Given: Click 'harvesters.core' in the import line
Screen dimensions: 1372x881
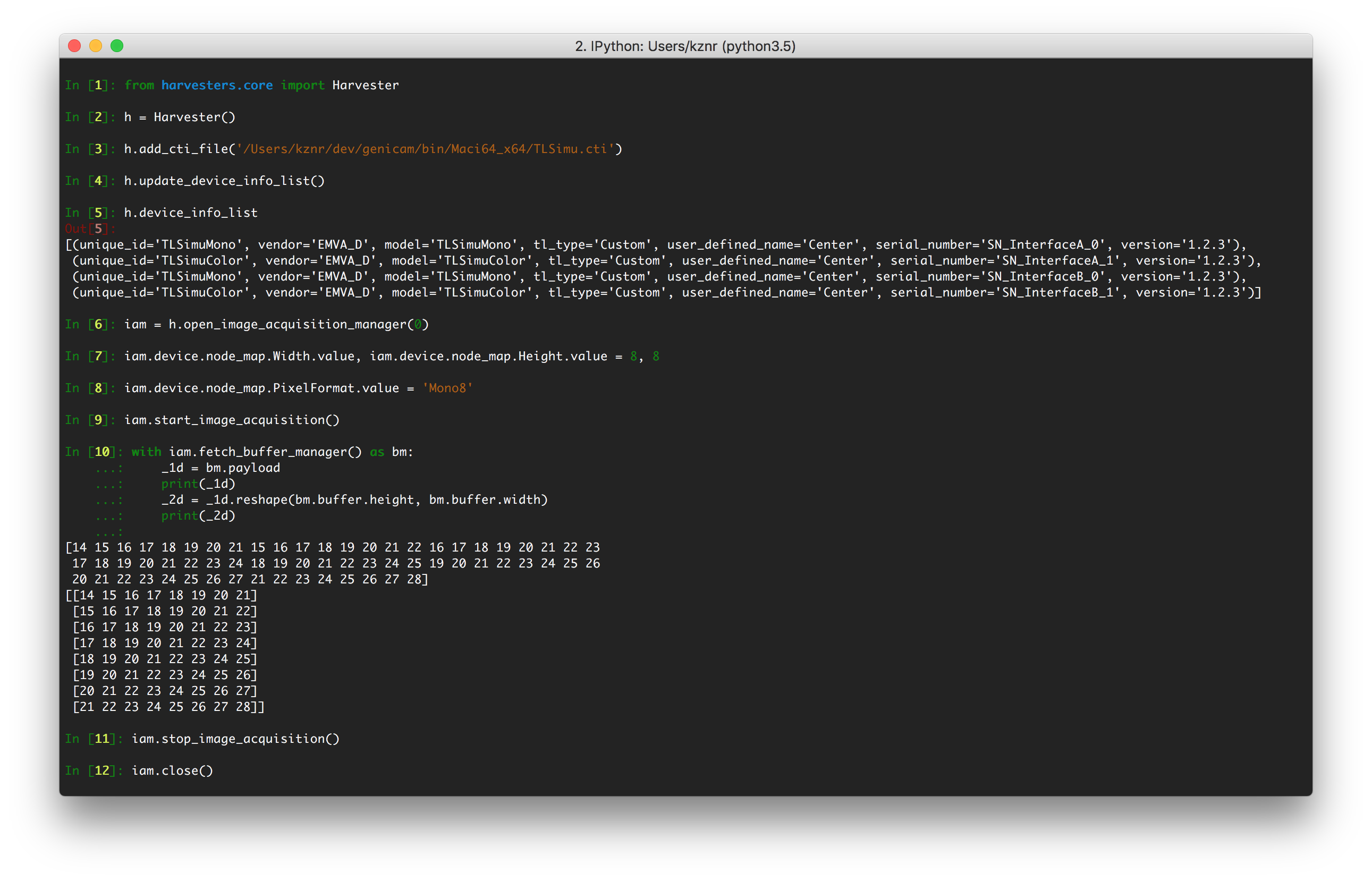Looking at the screenshot, I should [217, 85].
